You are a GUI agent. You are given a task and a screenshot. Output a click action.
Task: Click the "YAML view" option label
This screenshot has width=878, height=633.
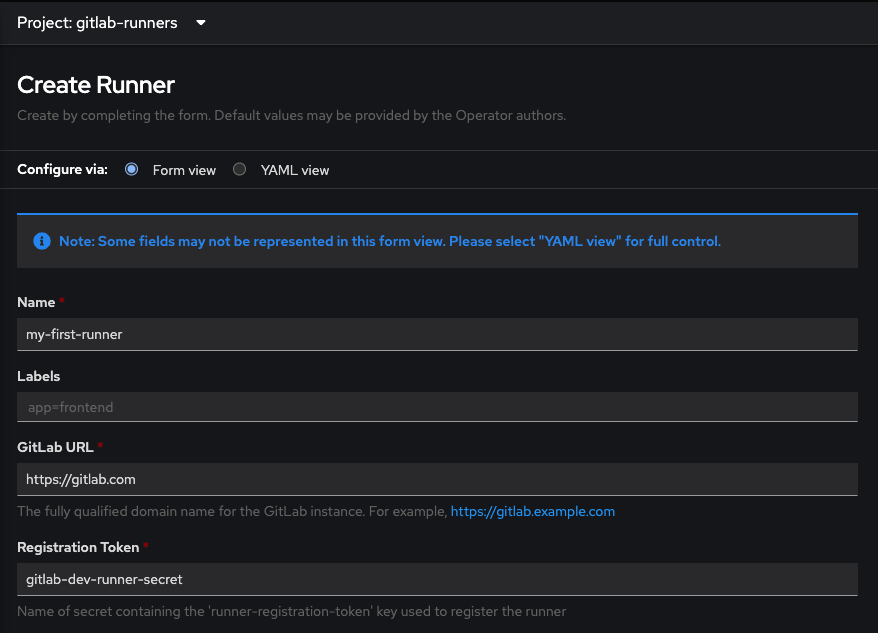coord(295,170)
